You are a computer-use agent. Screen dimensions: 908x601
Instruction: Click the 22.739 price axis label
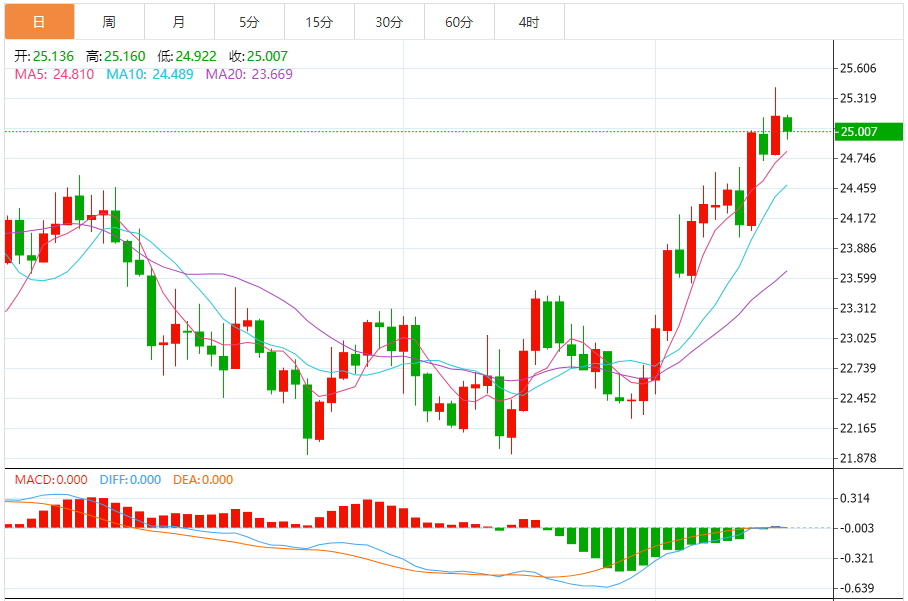point(858,368)
